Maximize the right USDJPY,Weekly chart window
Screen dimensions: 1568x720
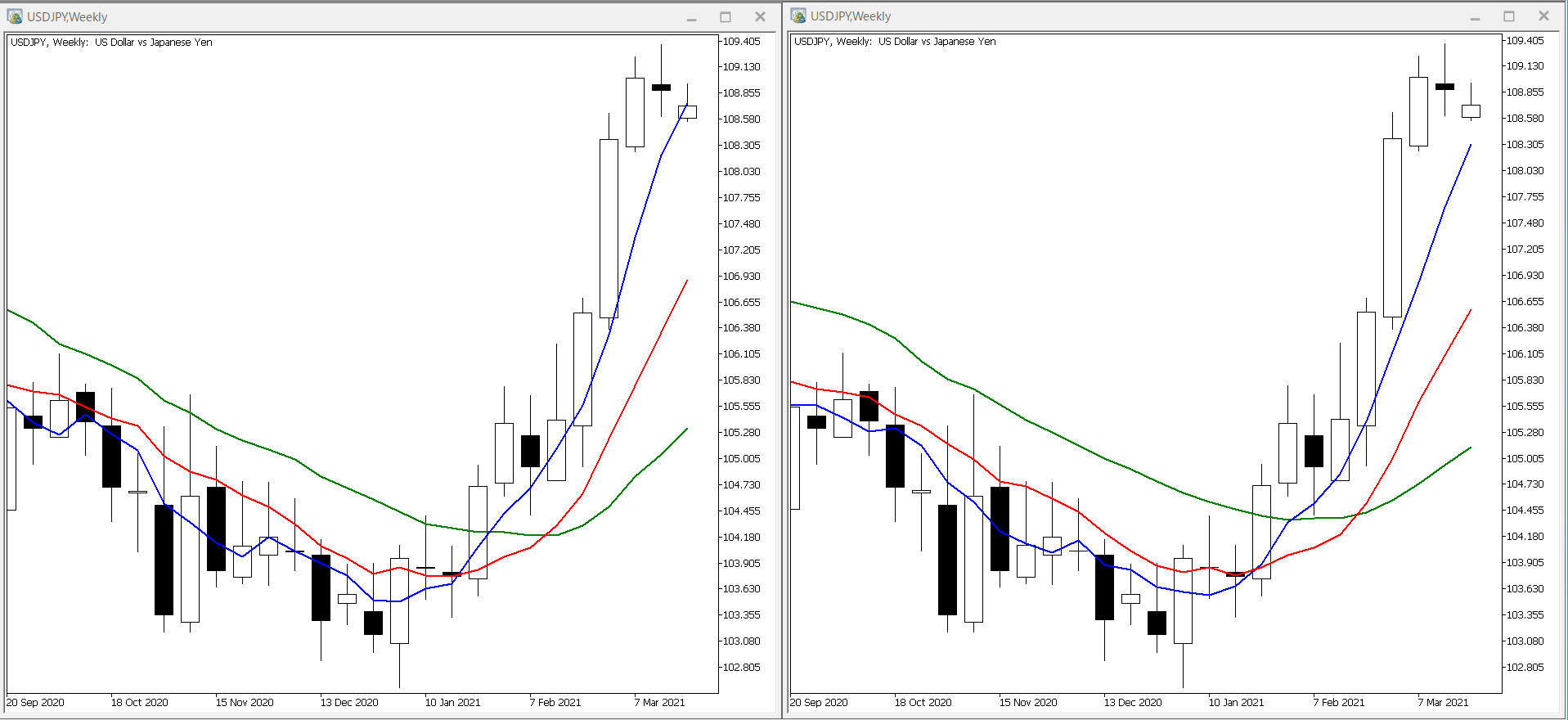pyautogui.click(x=1509, y=16)
